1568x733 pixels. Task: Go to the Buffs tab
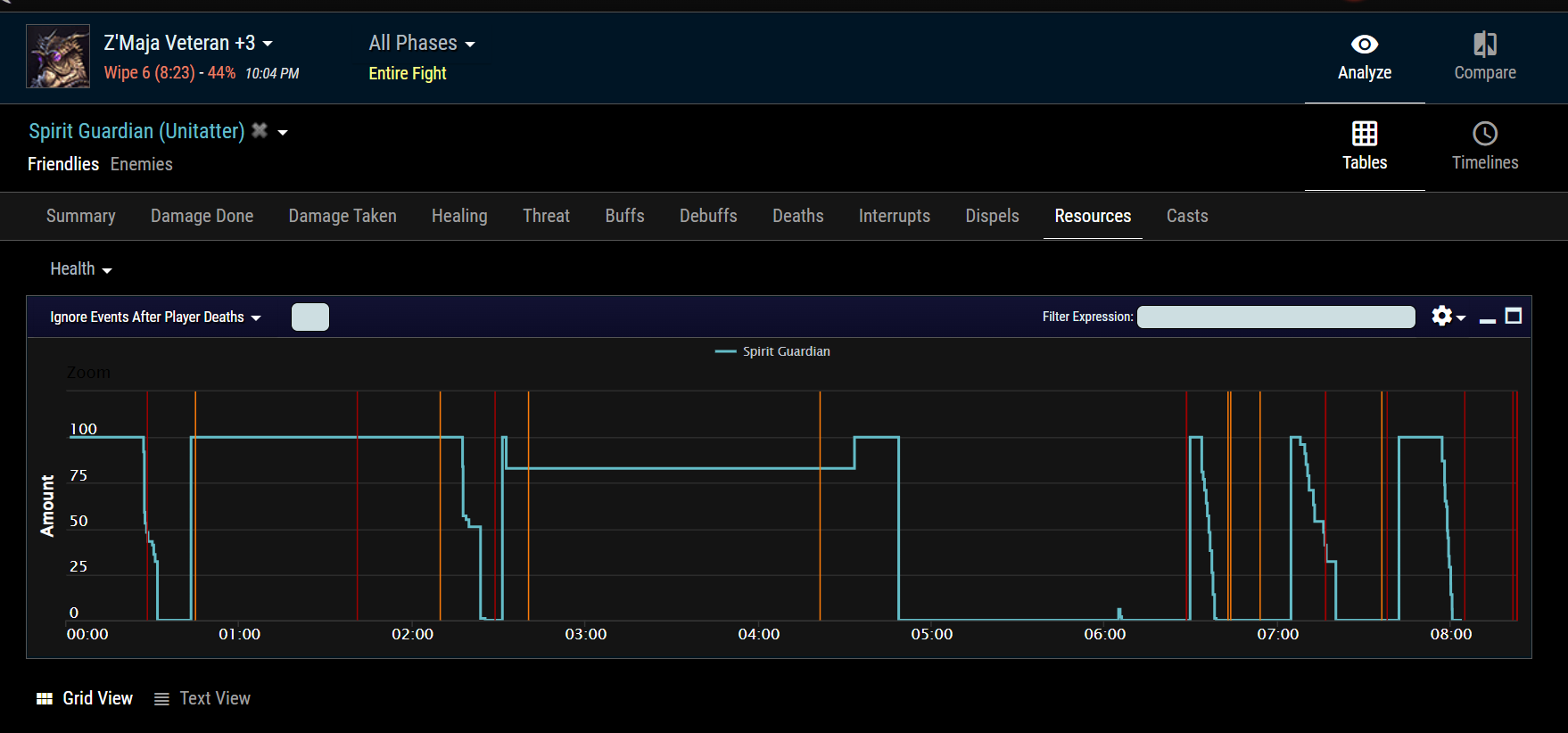[624, 216]
